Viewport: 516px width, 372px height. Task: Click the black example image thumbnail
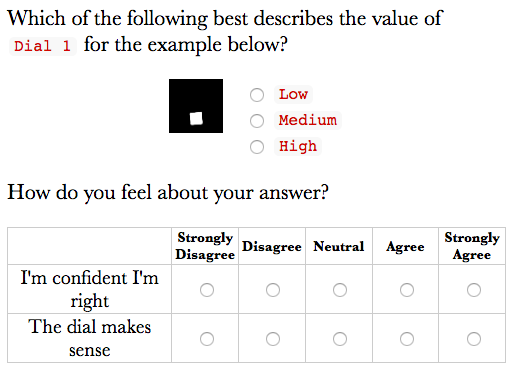[x=196, y=106]
